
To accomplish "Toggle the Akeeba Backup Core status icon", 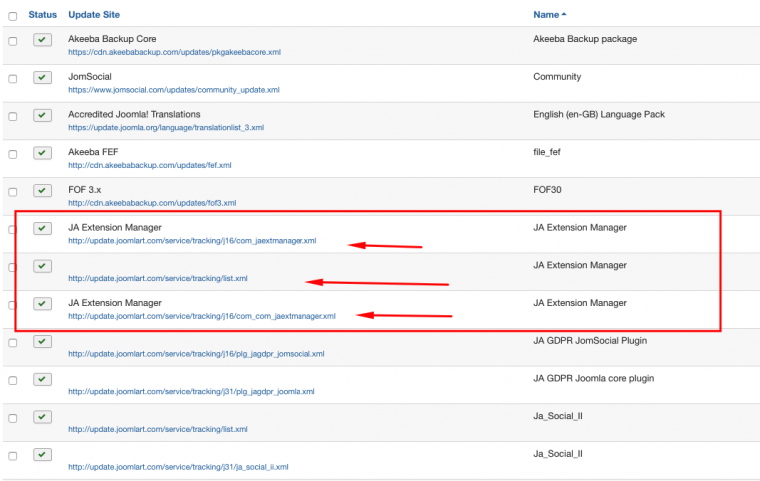I will click(42, 40).
